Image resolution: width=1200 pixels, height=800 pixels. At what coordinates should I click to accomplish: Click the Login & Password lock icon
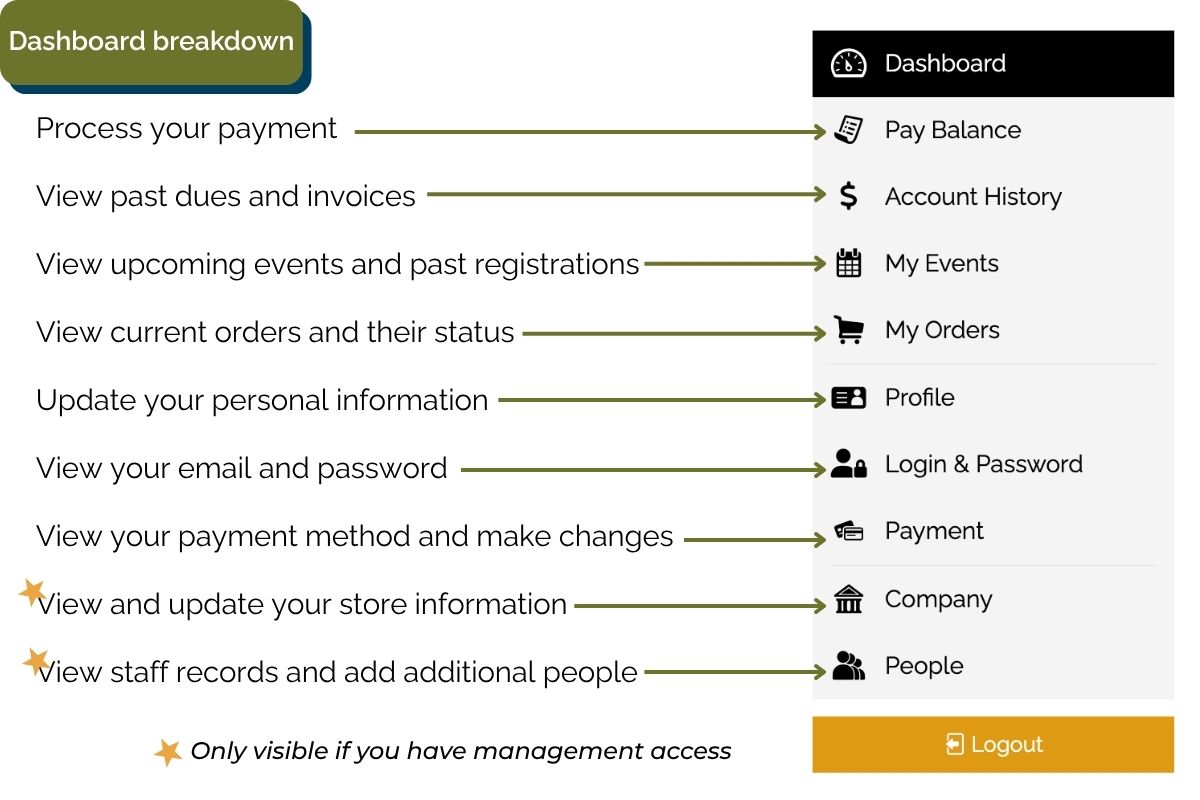tap(848, 465)
